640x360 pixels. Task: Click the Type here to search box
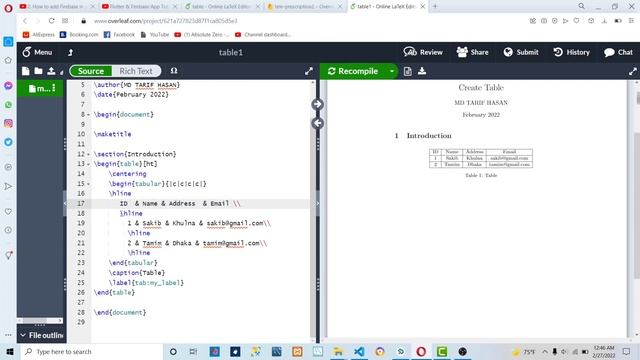click(91, 351)
